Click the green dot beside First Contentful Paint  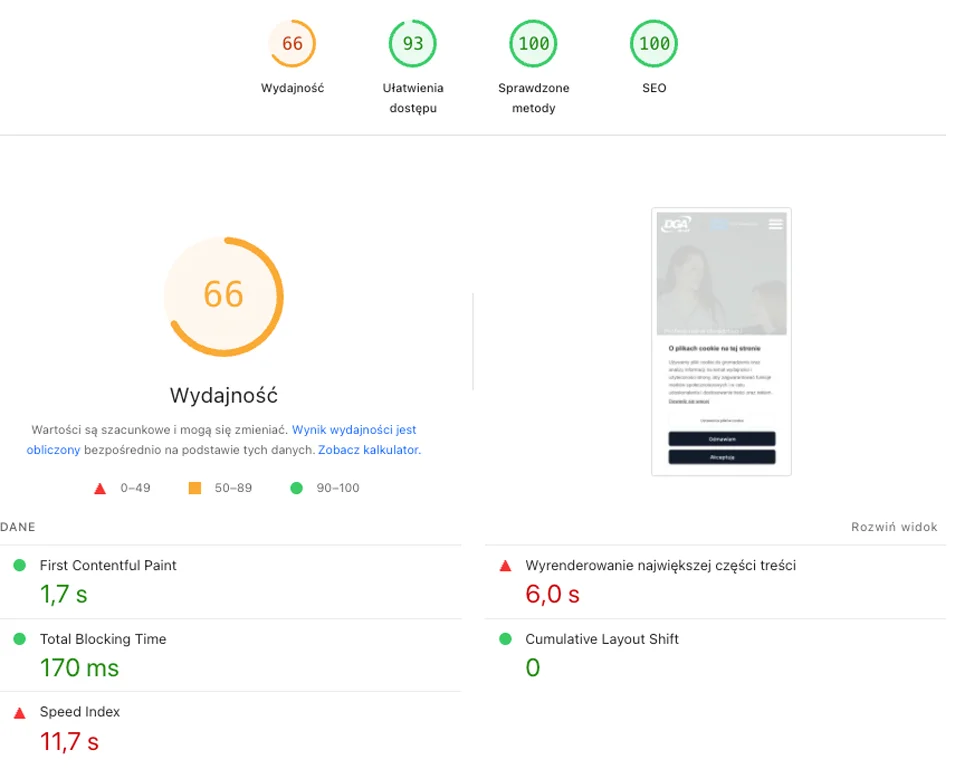click(x=19, y=565)
